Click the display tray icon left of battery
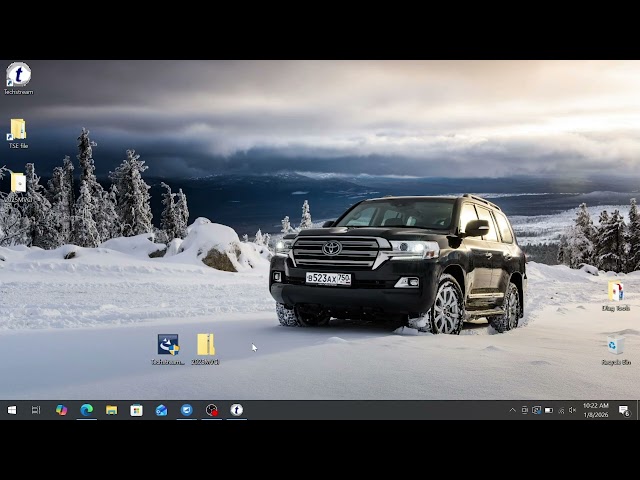This screenshot has height=480, width=640. (x=537, y=410)
